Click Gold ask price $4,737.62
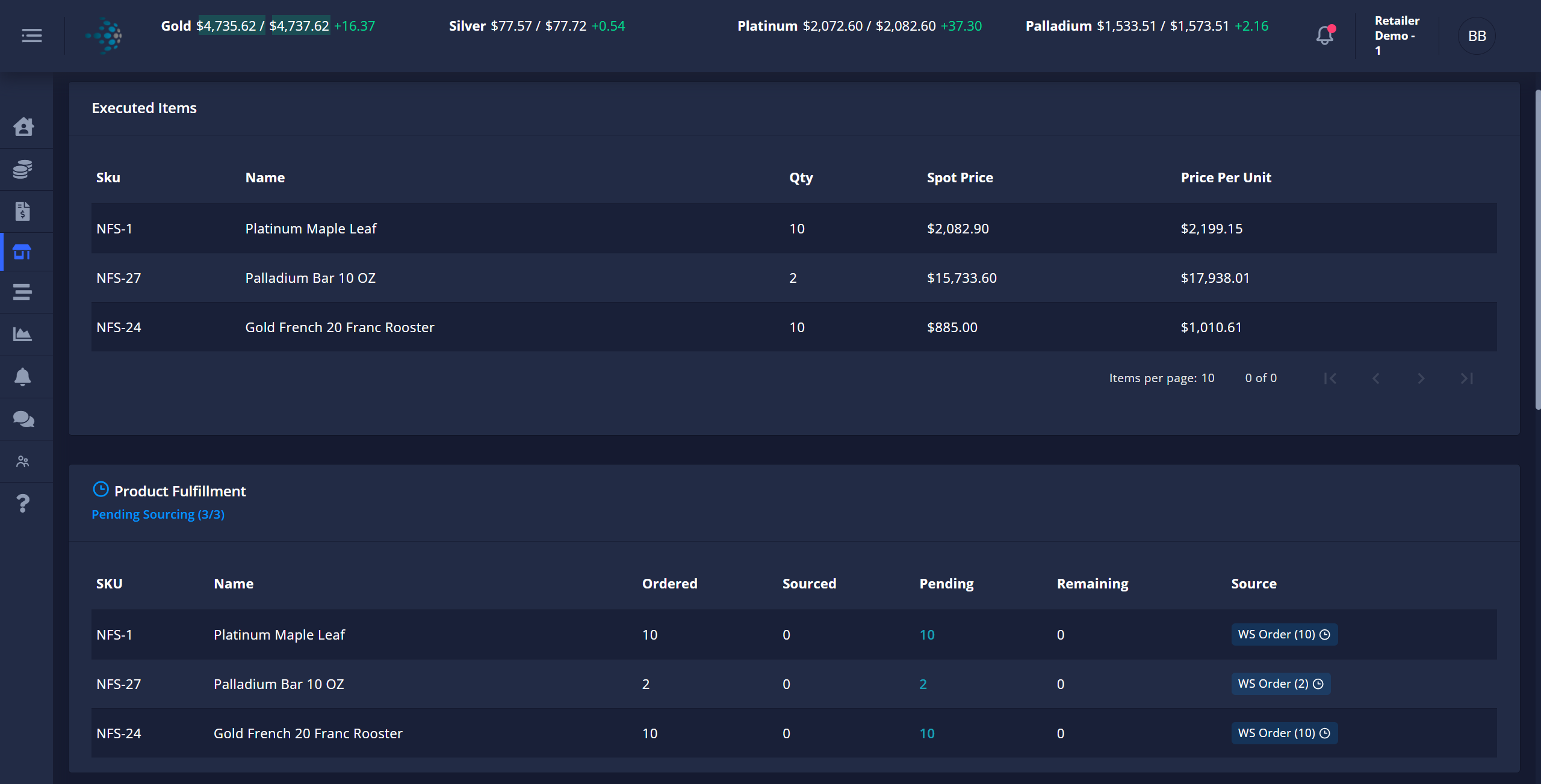1541x784 pixels. (x=299, y=26)
